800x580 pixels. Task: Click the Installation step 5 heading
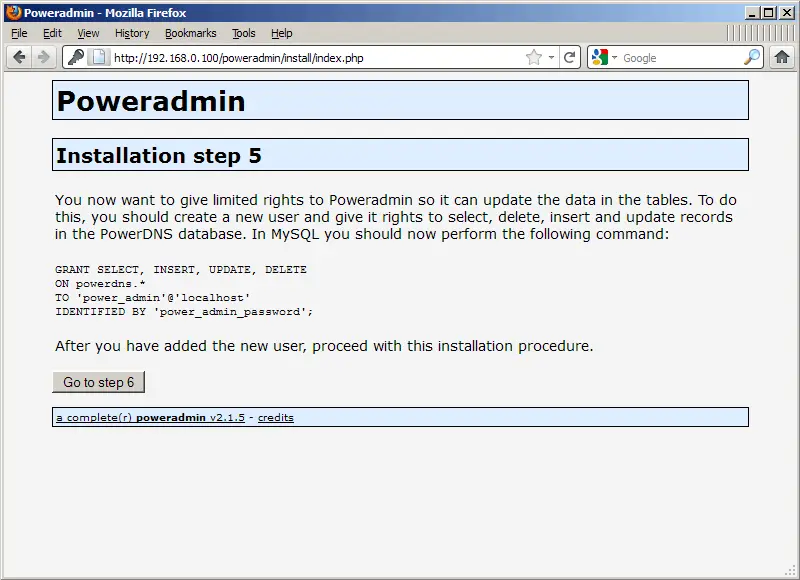tap(159, 155)
